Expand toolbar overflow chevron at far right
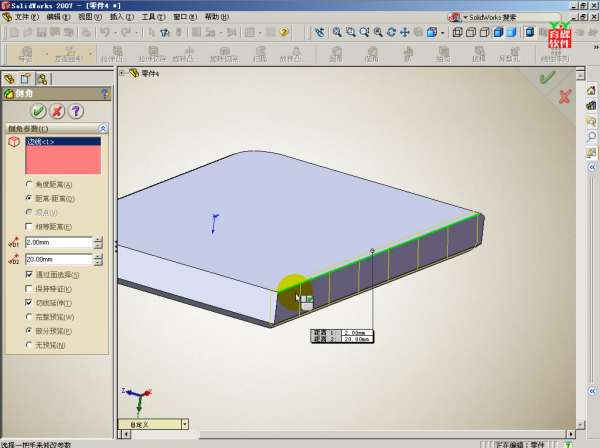 (596, 47)
